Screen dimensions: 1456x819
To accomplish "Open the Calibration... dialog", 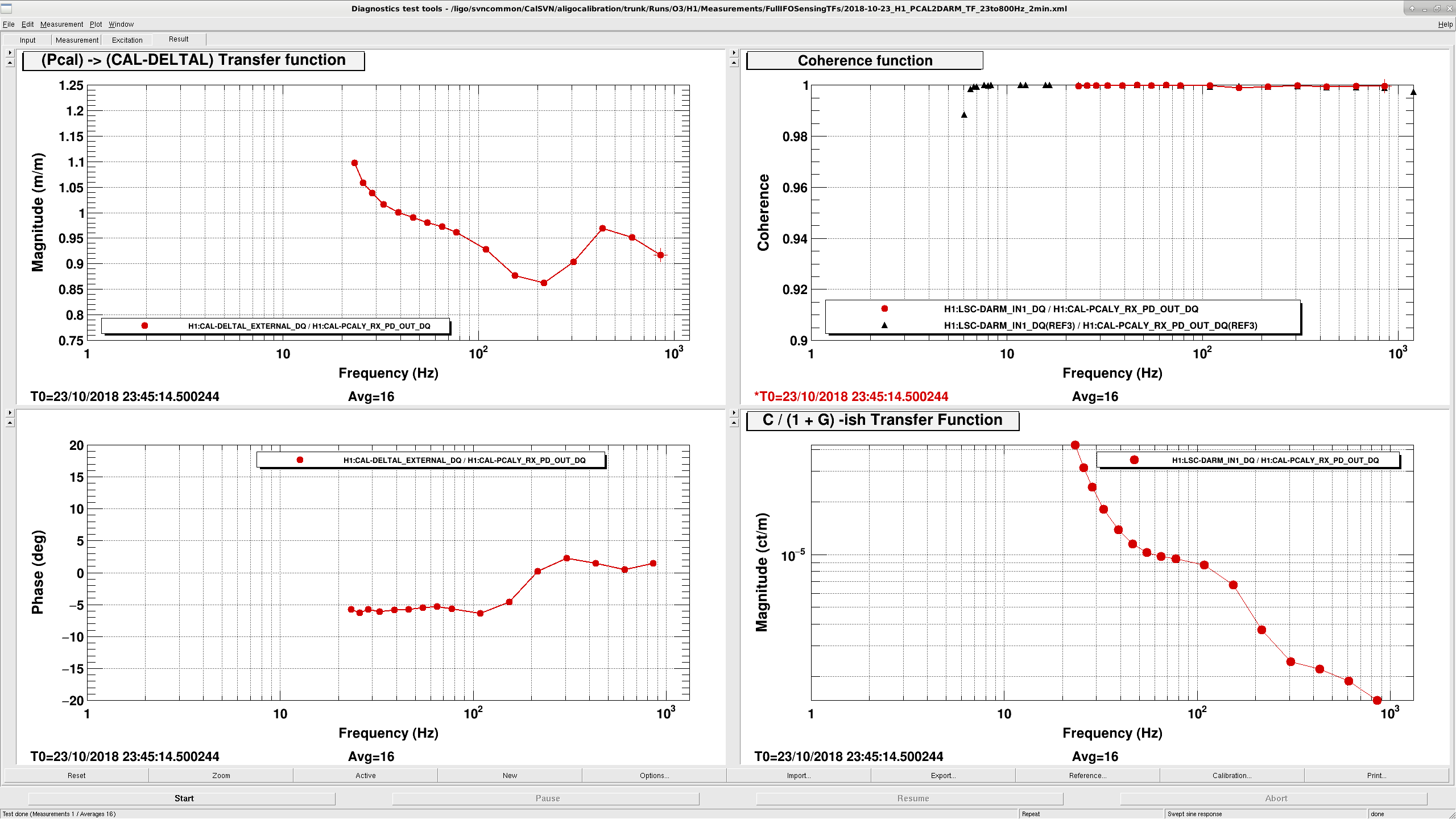I will [x=1232, y=776].
